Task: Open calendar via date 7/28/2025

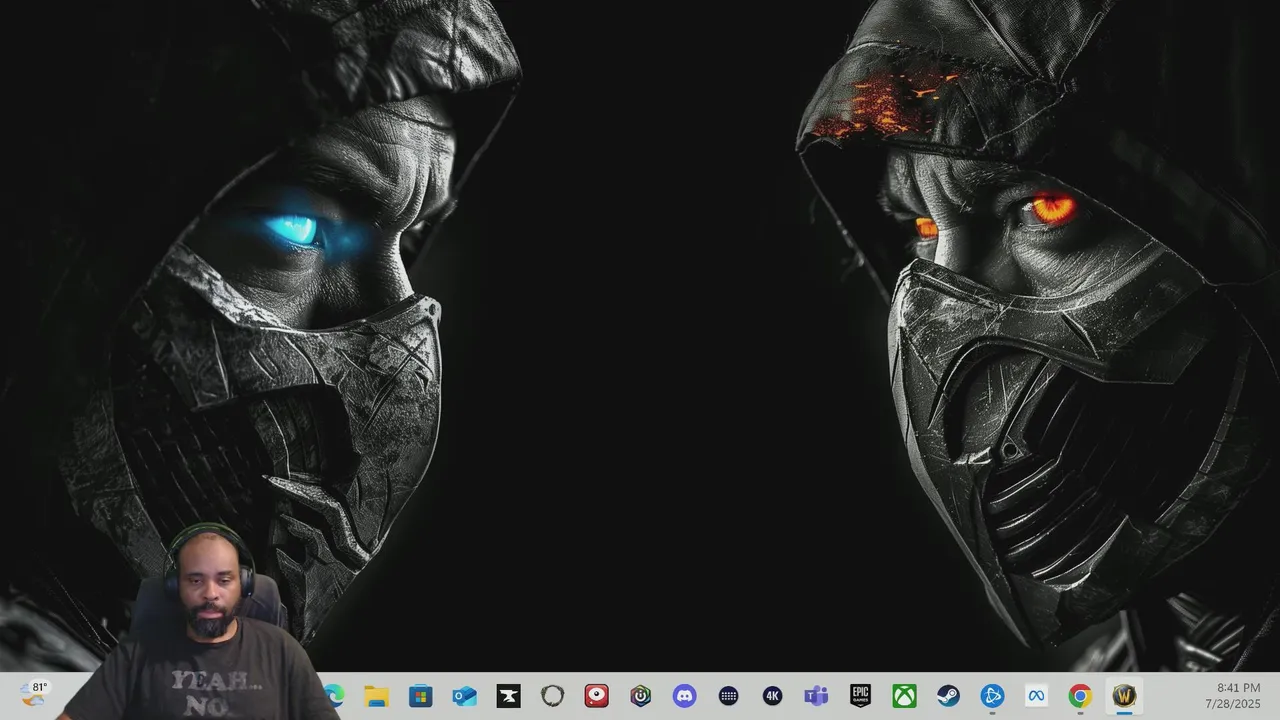Action: point(1233,704)
